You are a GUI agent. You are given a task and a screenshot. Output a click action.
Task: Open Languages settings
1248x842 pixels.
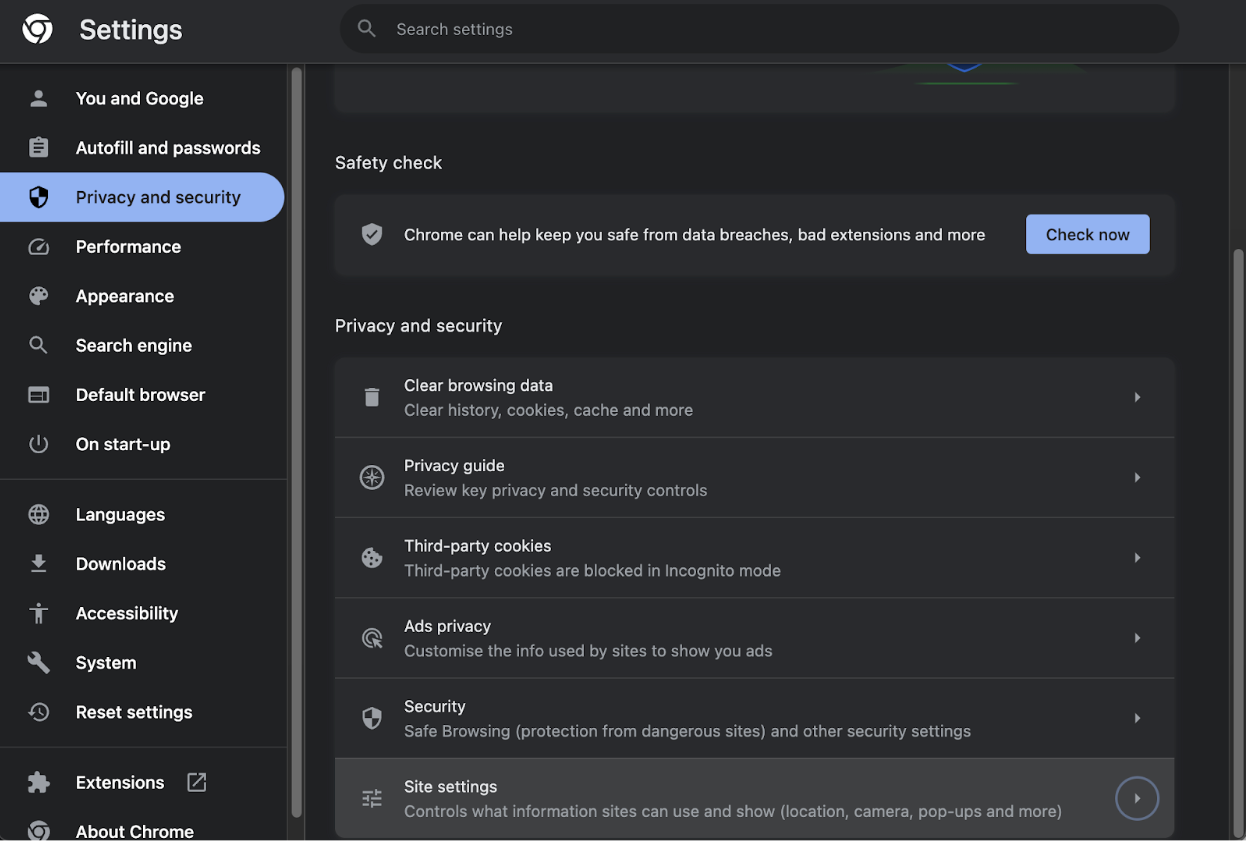point(120,514)
